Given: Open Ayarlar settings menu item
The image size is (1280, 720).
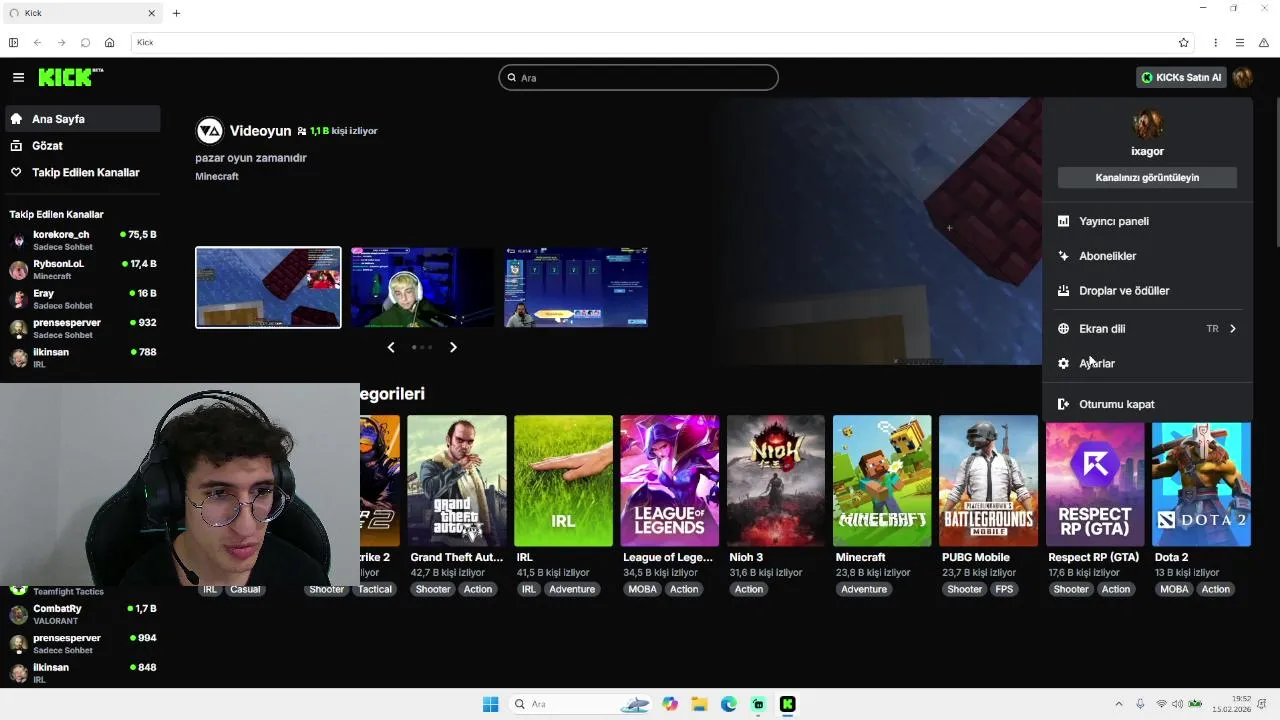Looking at the screenshot, I should (1147, 364).
